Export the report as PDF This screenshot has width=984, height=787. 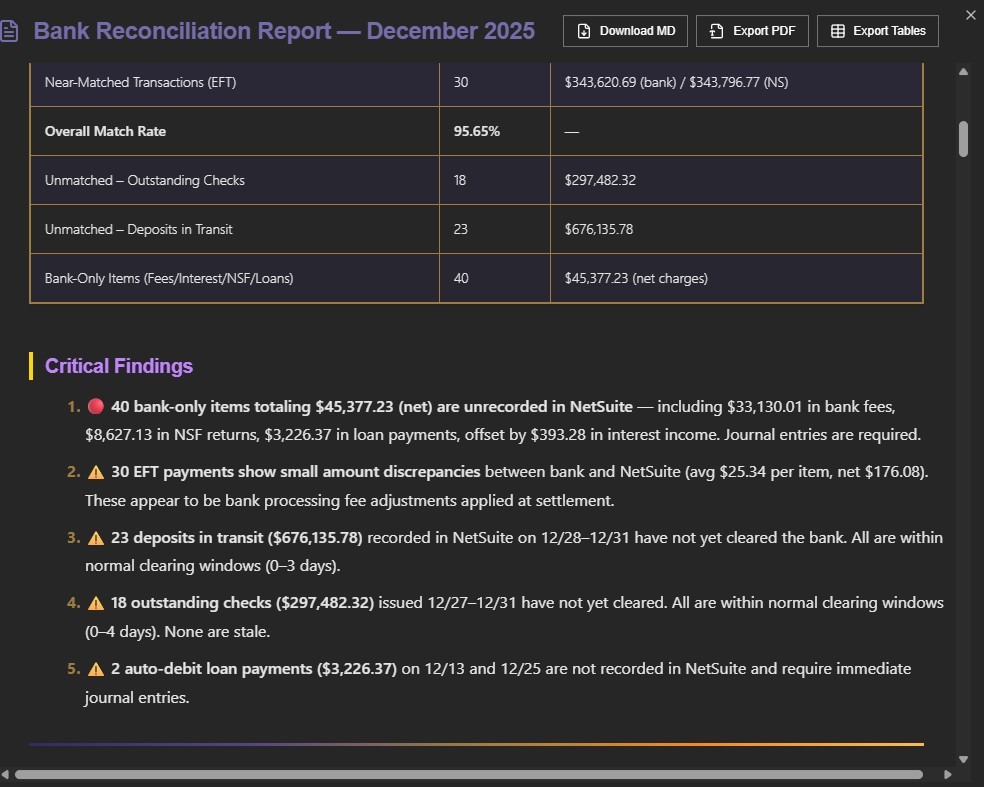[x=752, y=31]
